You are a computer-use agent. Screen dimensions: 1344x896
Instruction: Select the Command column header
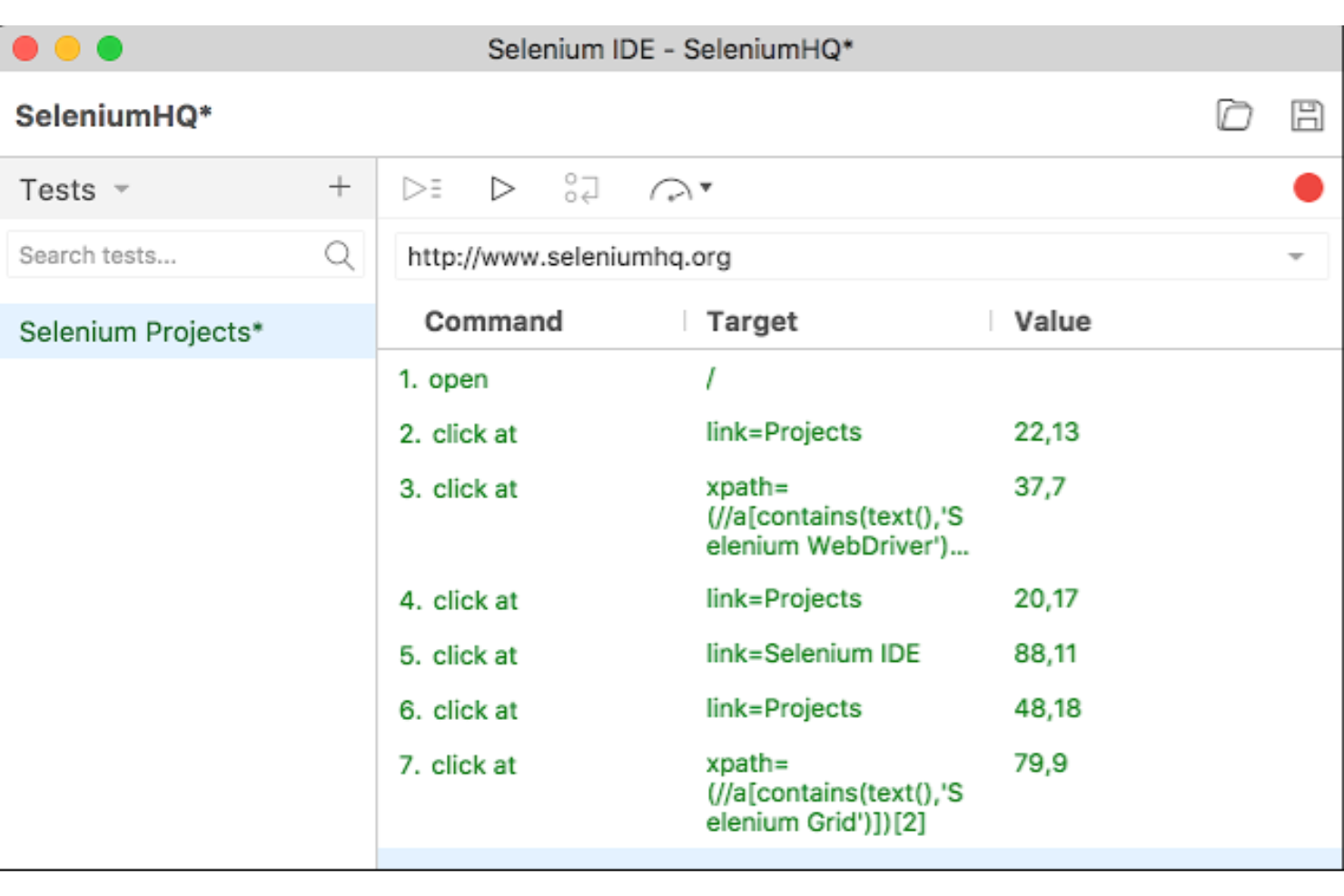[x=493, y=320]
